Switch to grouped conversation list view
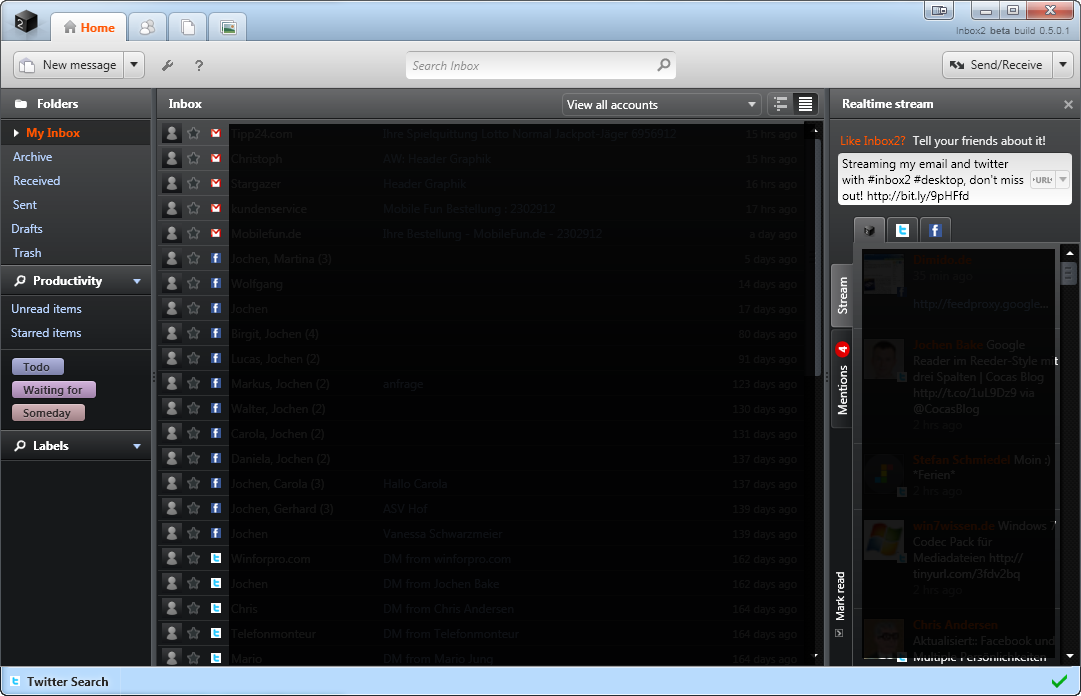 point(781,104)
